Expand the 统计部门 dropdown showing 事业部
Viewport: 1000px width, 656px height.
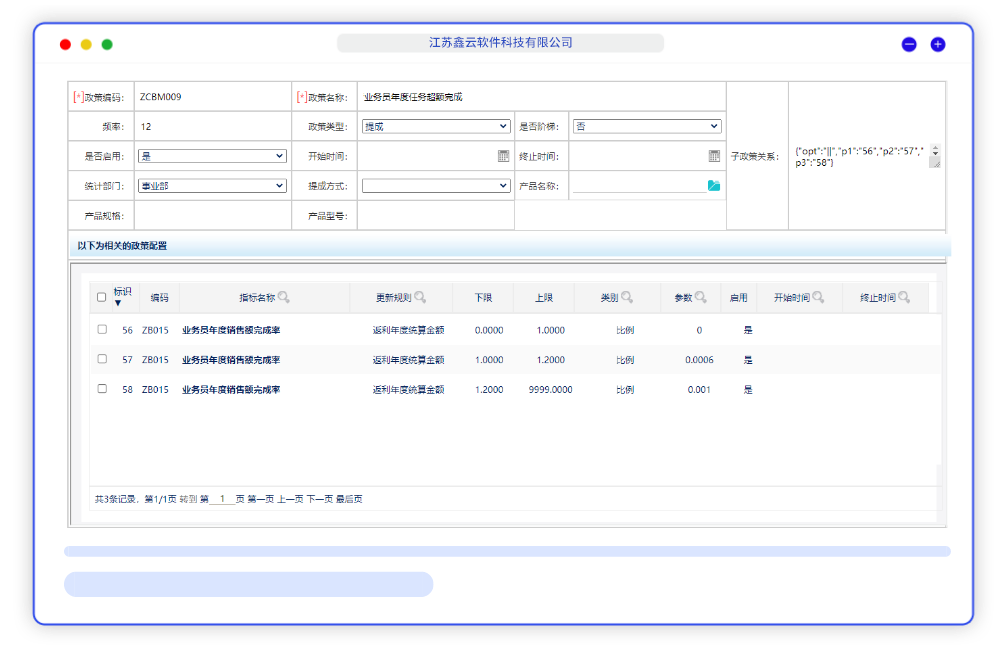[212, 185]
